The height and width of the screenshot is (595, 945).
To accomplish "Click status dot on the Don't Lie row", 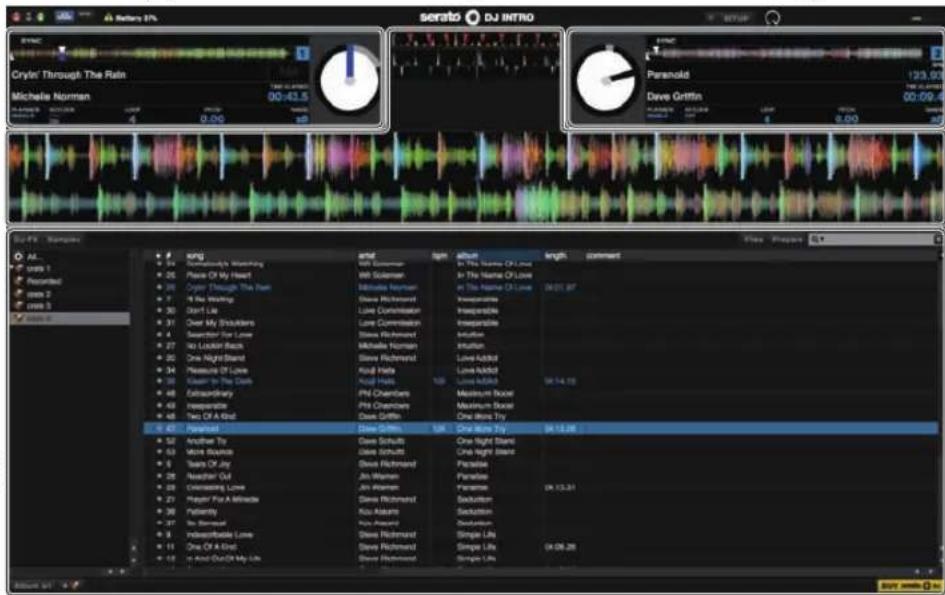I will click(x=159, y=311).
